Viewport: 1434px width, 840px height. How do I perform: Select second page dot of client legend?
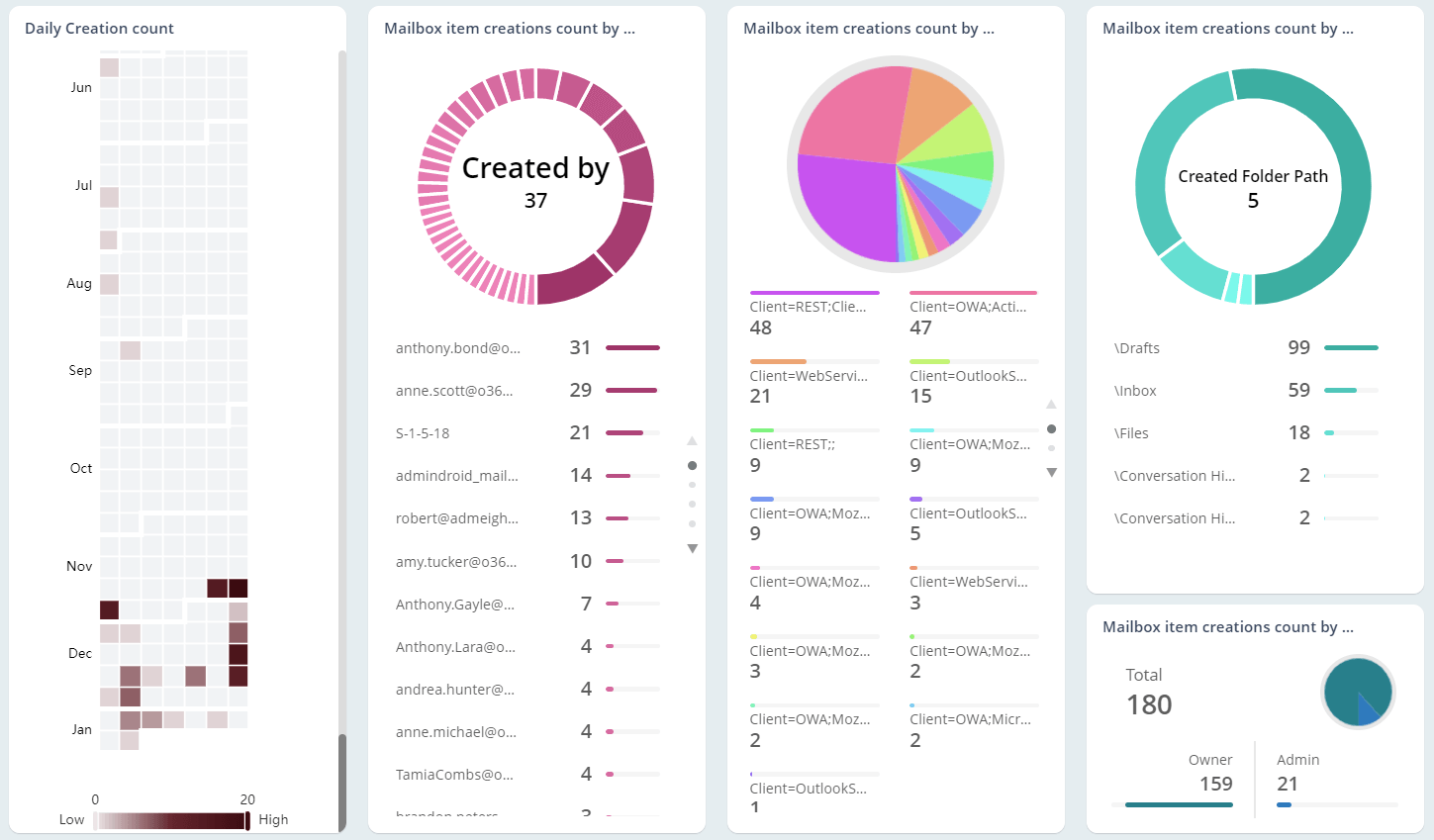pyautogui.click(x=1051, y=448)
